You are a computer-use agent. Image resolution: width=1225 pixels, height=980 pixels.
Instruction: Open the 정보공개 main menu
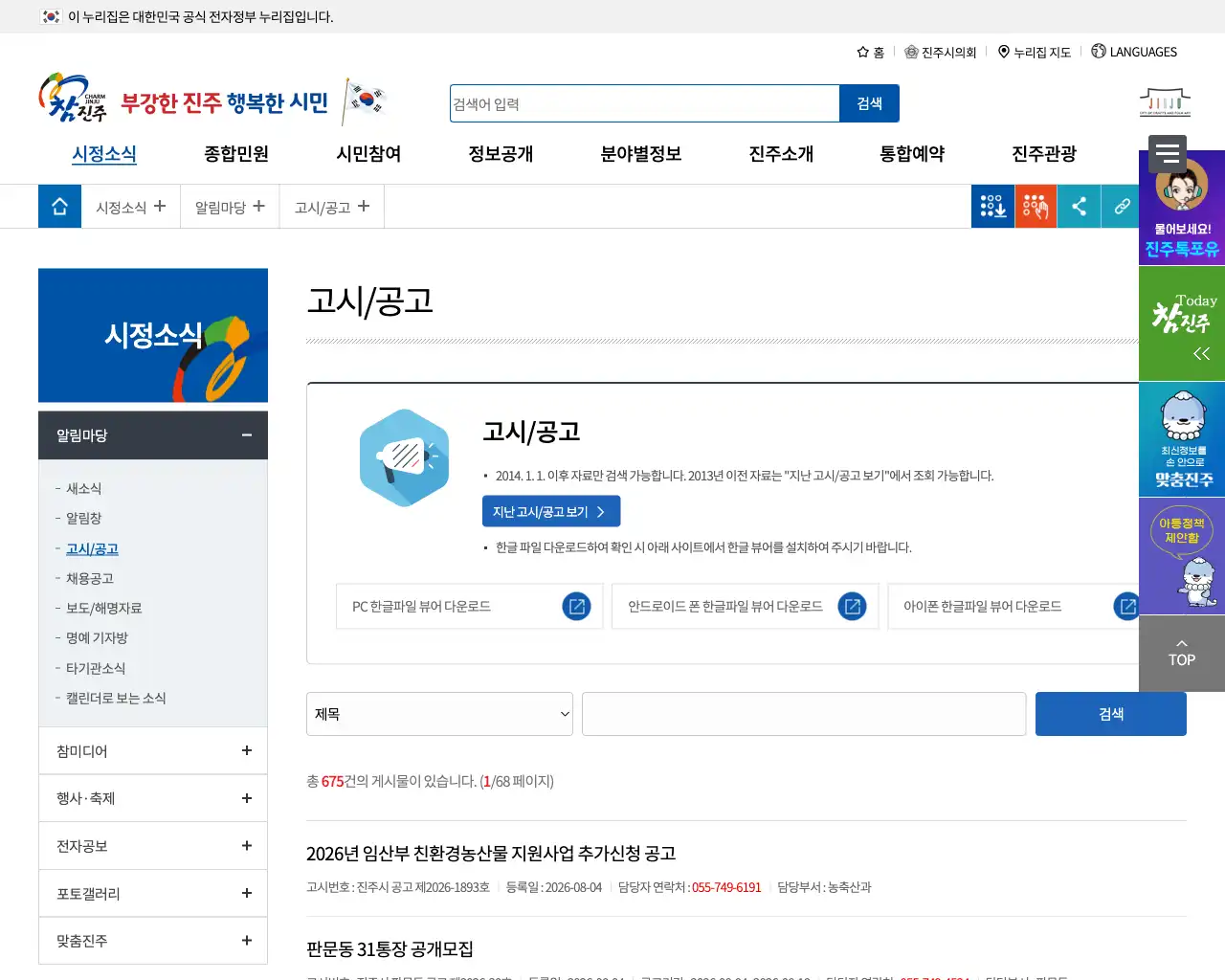(501, 154)
